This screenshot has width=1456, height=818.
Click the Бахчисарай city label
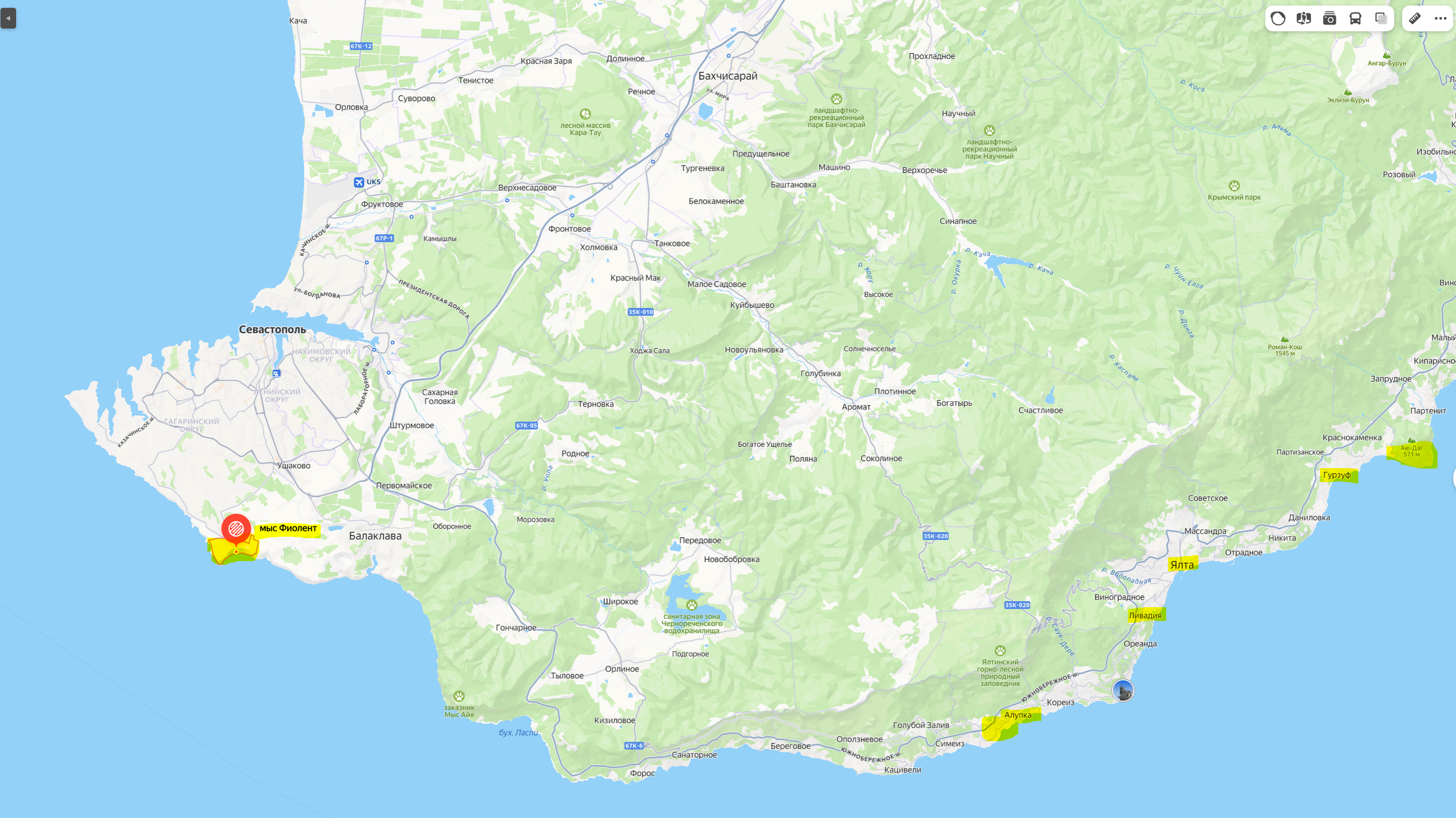click(x=728, y=76)
